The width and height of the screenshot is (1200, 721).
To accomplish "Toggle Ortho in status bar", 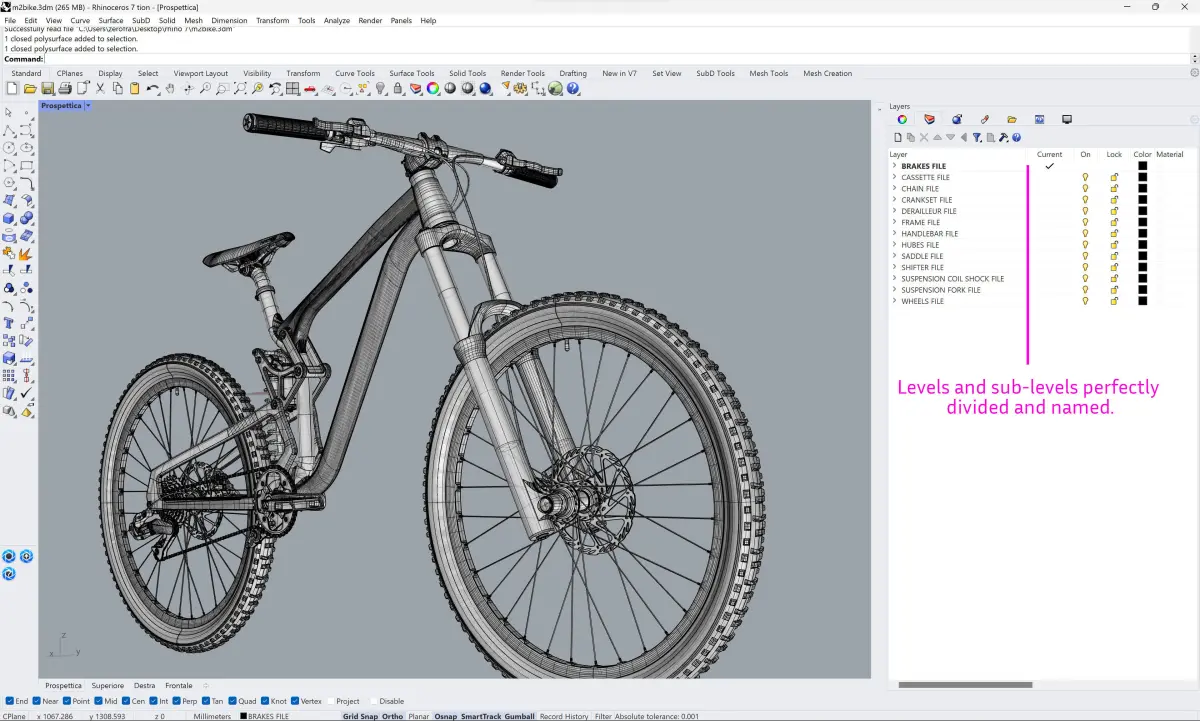I will pos(392,716).
